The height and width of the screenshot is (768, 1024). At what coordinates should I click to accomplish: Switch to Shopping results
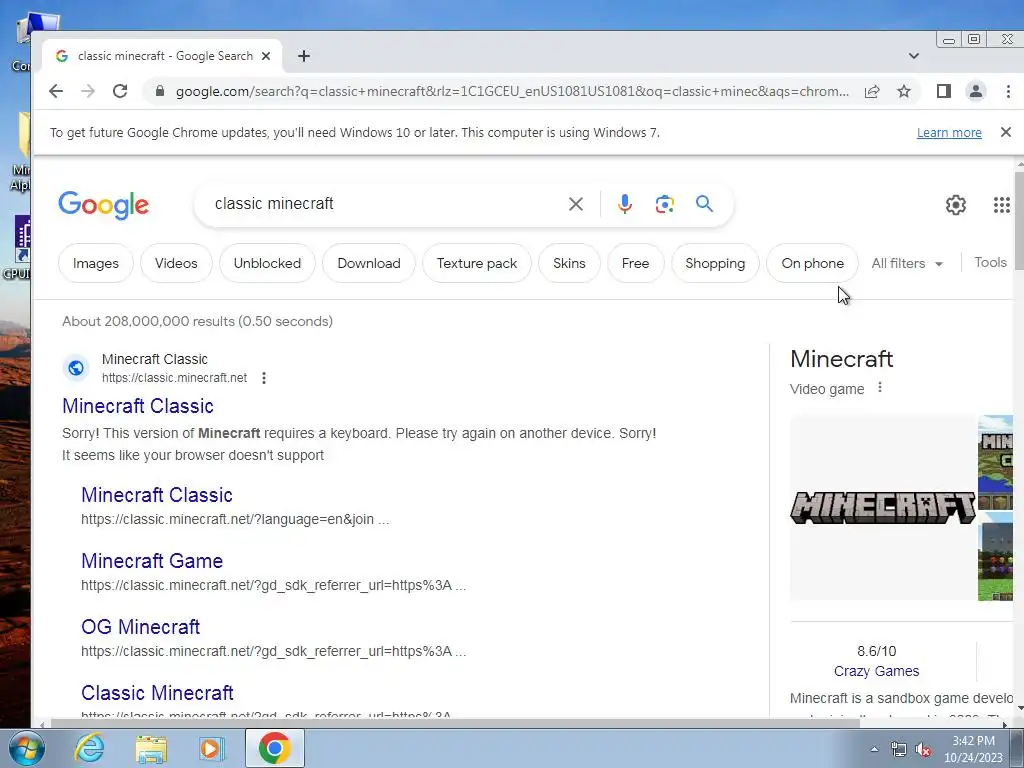(x=715, y=263)
